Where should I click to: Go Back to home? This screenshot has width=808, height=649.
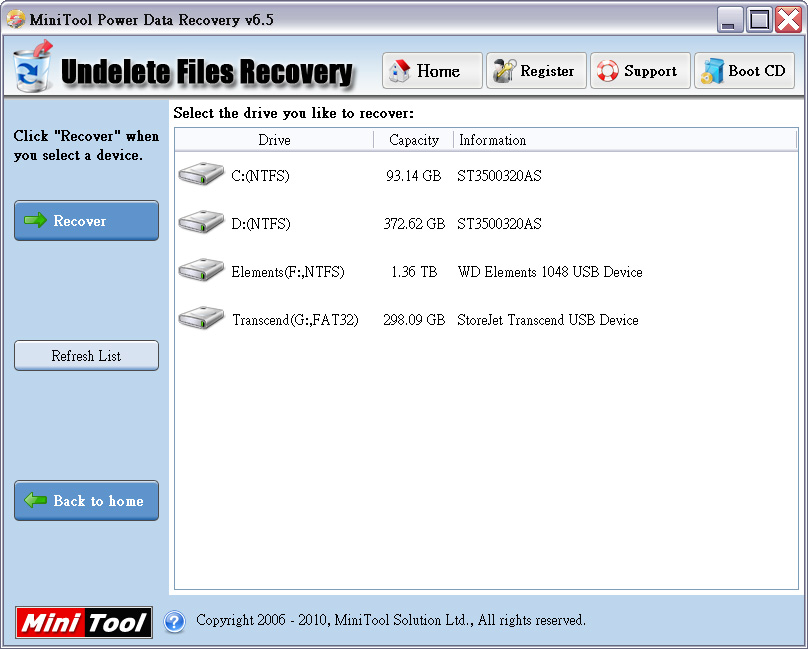[86, 501]
